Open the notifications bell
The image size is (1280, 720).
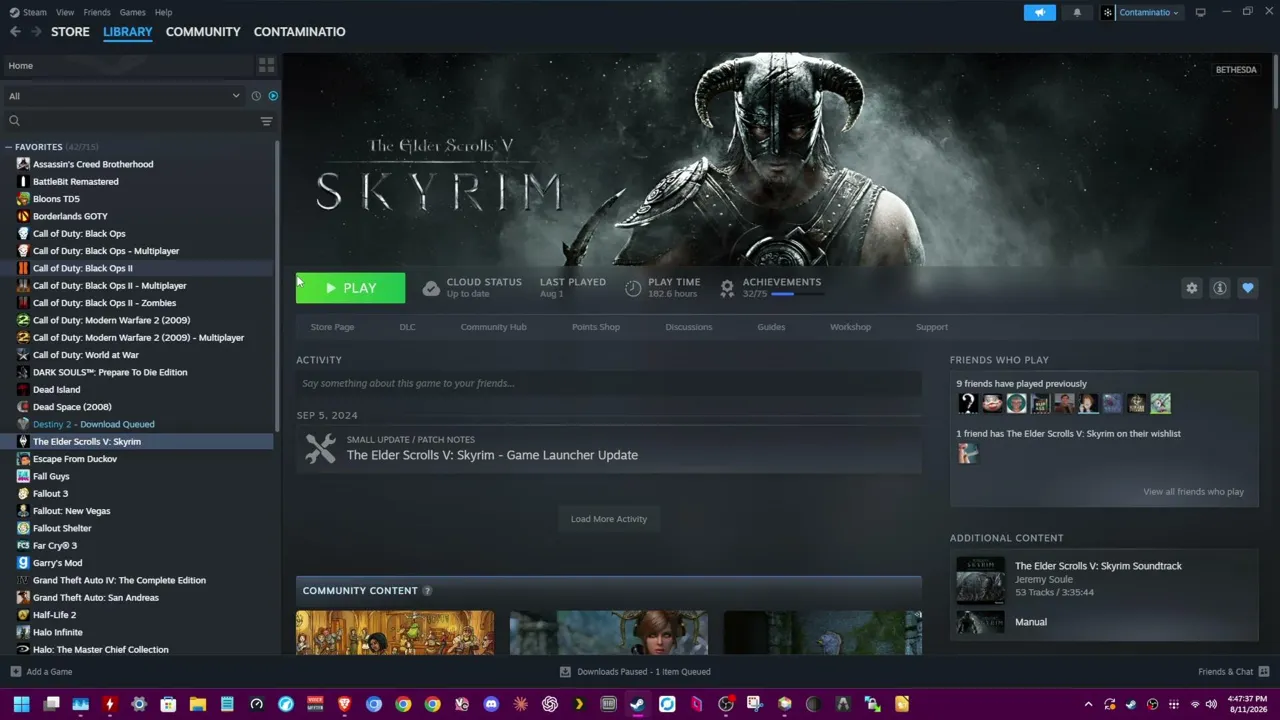coord(1077,12)
